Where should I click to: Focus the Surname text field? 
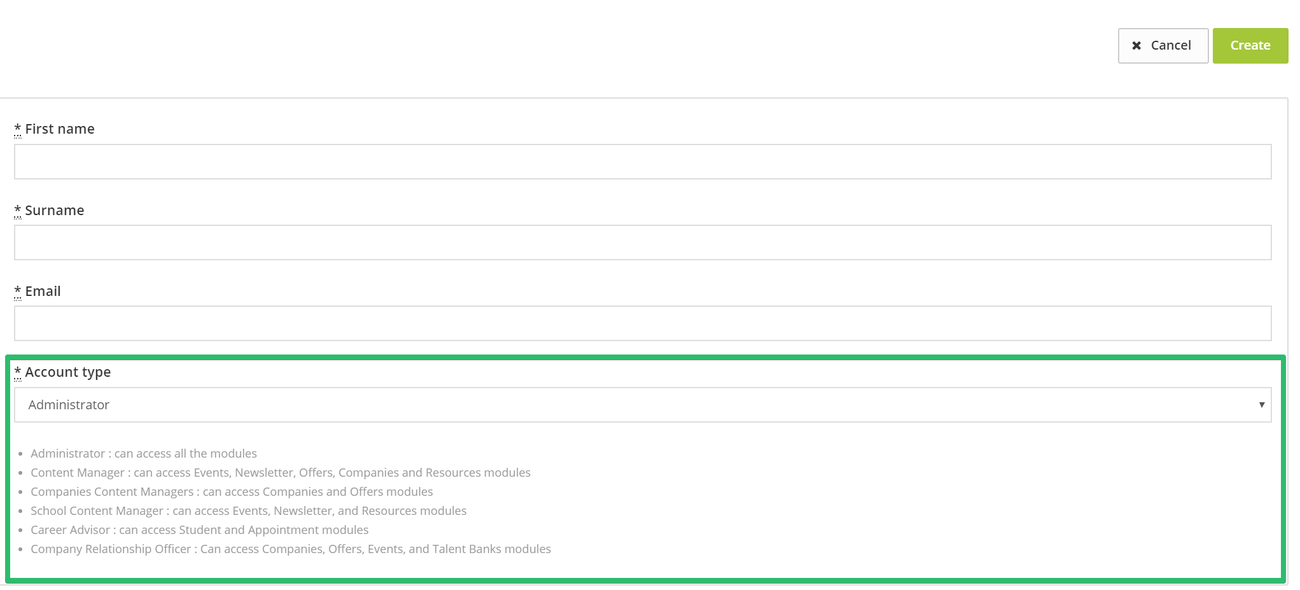(643, 243)
